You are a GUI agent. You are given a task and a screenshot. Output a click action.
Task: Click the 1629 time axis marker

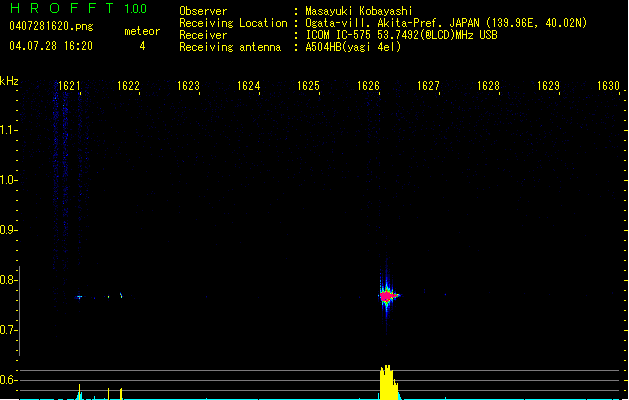[x=548, y=86]
